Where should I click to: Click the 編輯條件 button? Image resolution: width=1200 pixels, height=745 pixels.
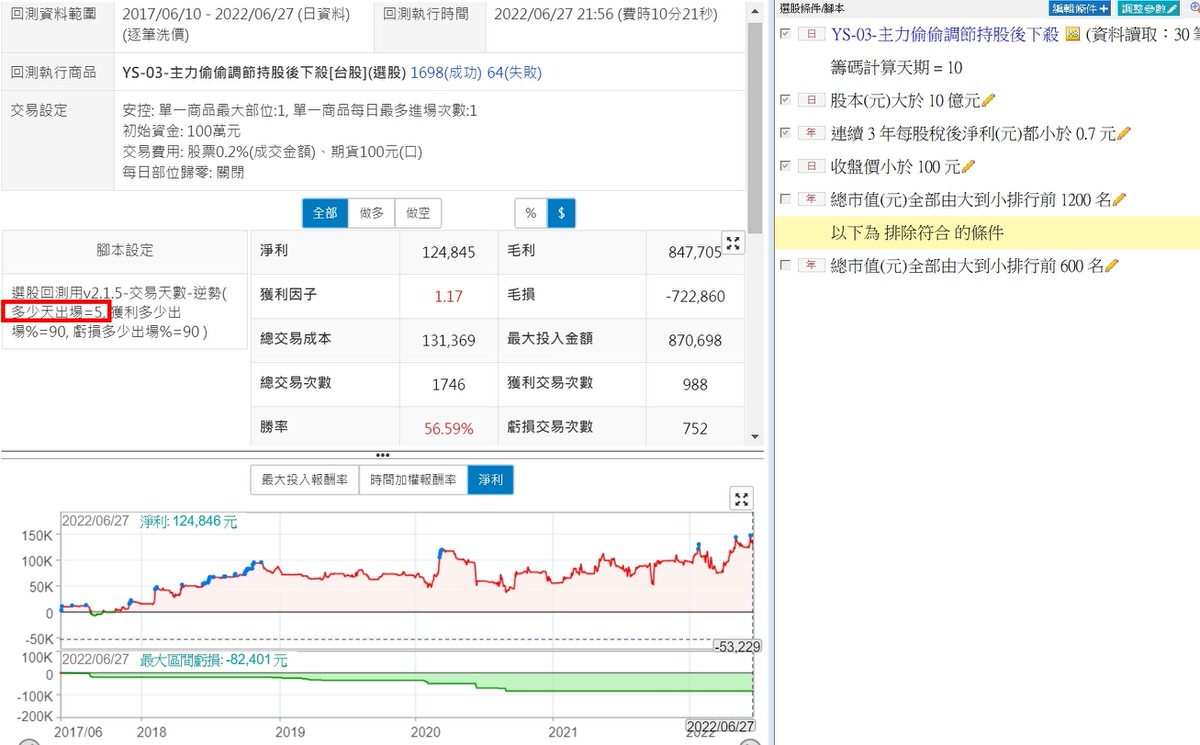(1080, 8)
